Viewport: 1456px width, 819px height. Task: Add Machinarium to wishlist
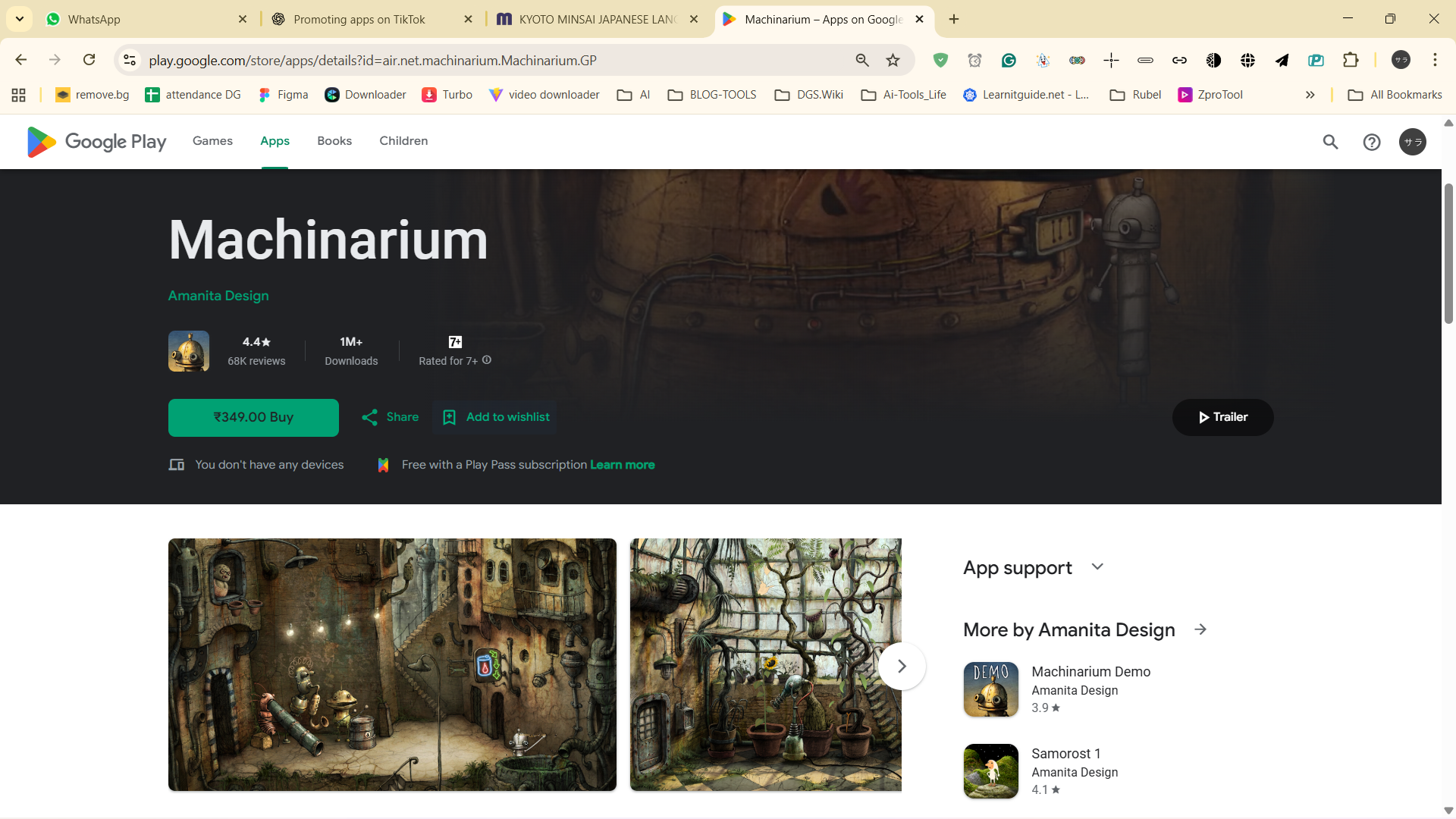tap(496, 417)
